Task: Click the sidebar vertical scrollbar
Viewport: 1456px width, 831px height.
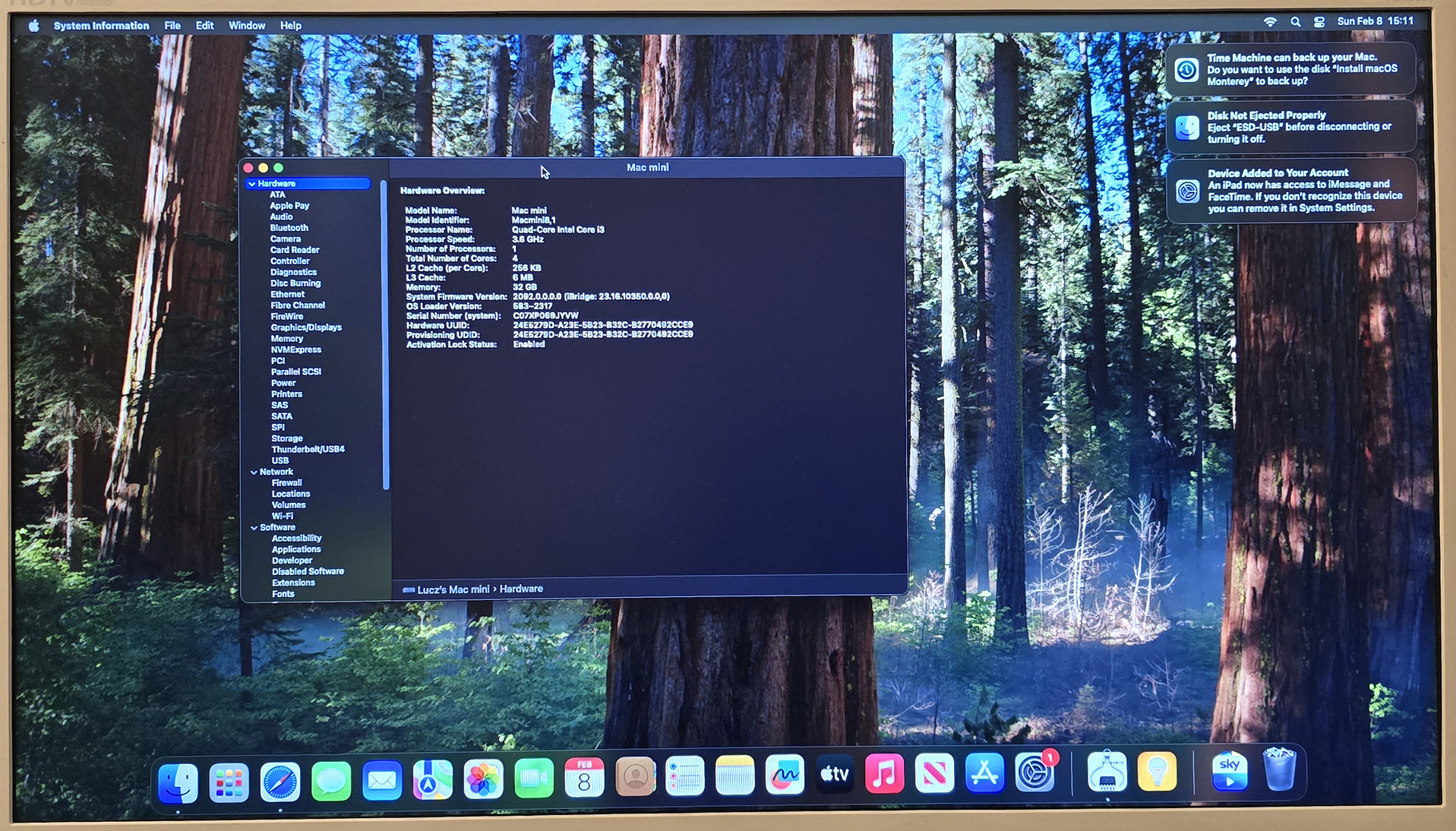Action: [x=386, y=334]
